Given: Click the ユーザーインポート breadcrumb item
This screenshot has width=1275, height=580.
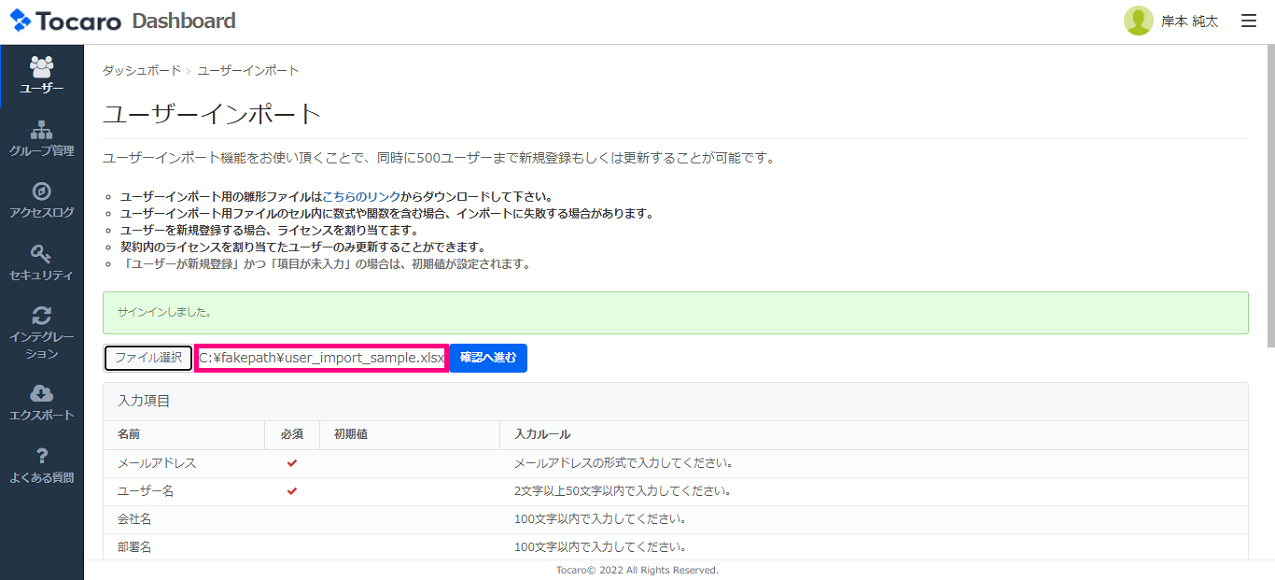Looking at the screenshot, I should (x=248, y=71).
